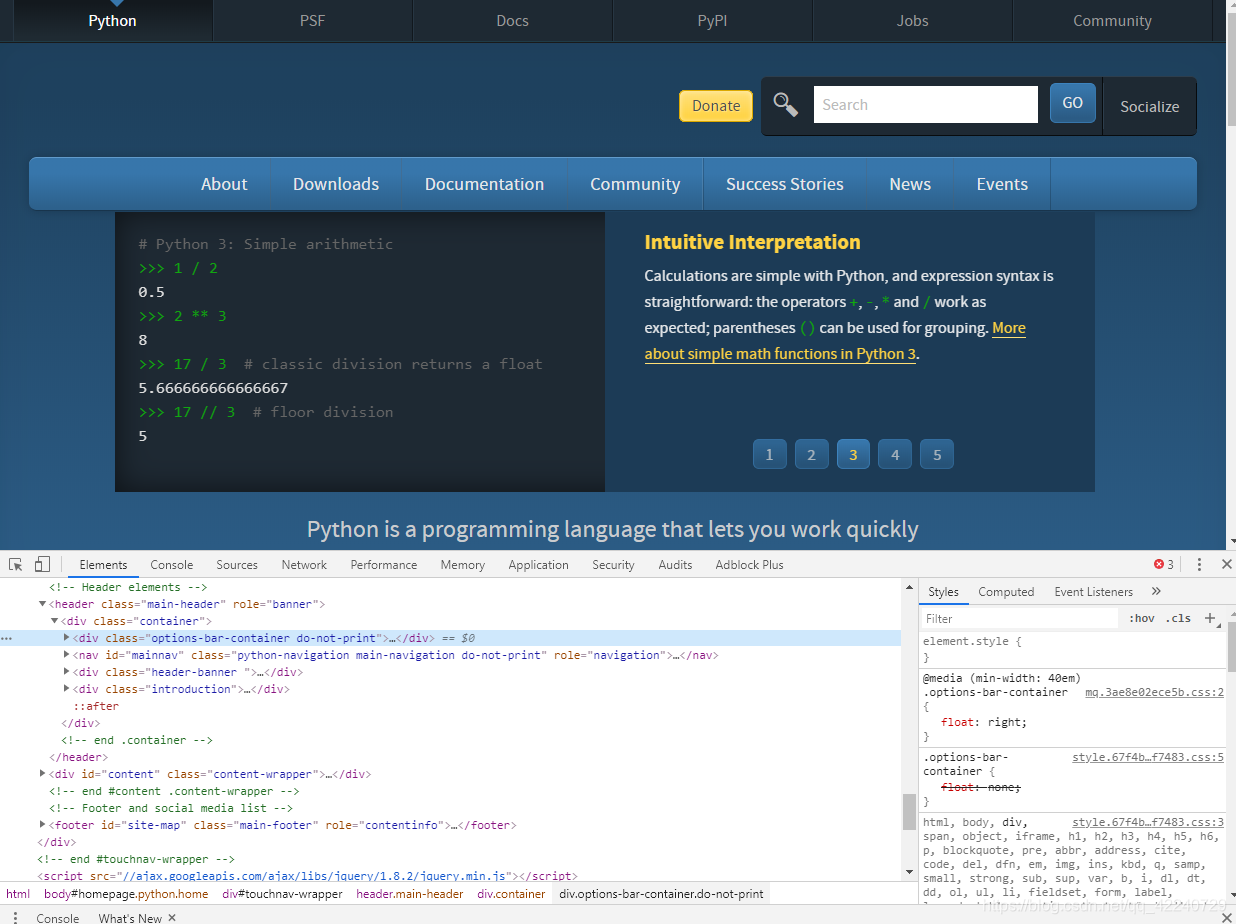The height and width of the screenshot is (924, 1236).
Task: Open DevTools customize three-dot menu
Action: coord(1199,564)
